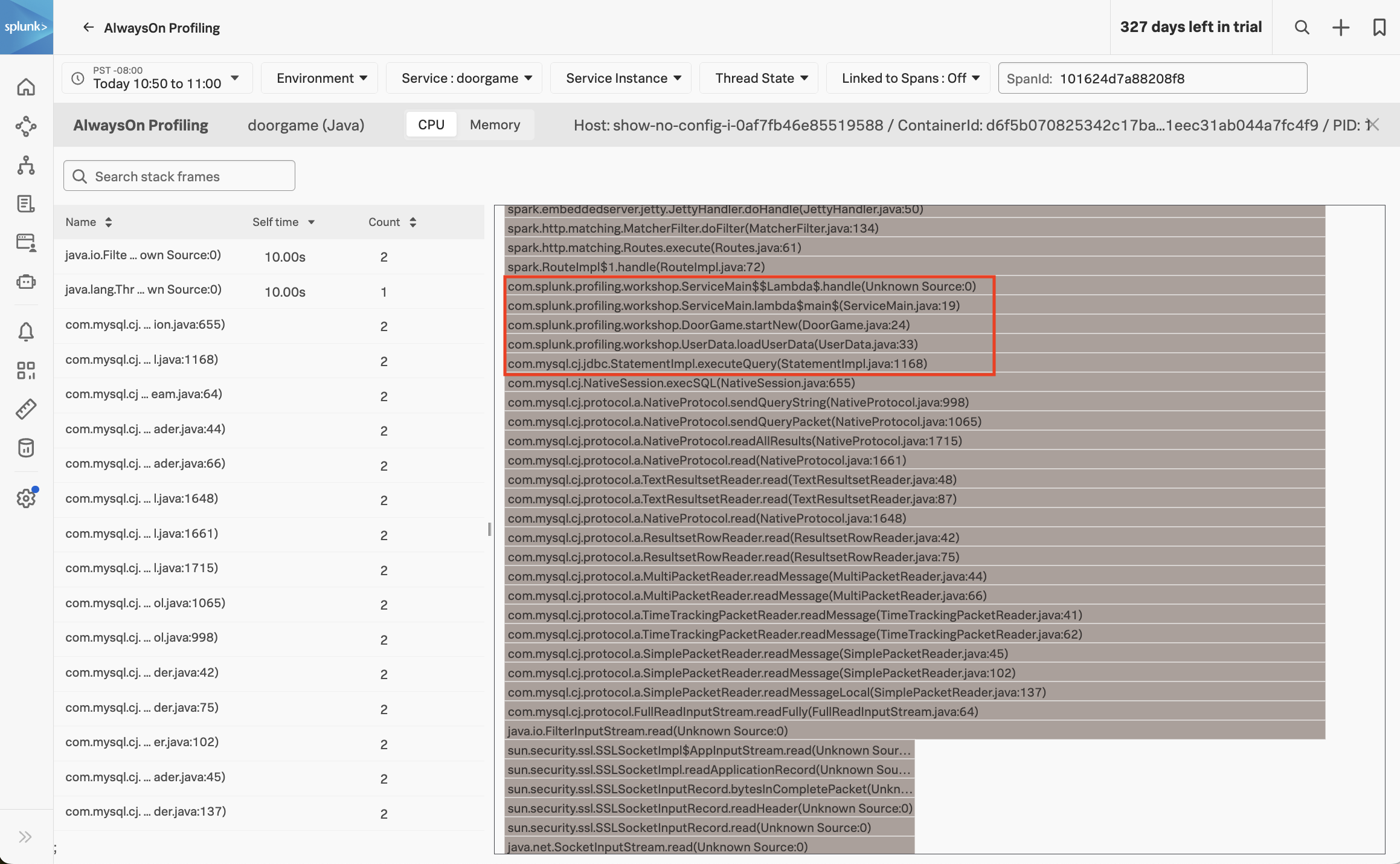Switch to Memory tab
This screenshot has height=864, width=1400.
495,124
